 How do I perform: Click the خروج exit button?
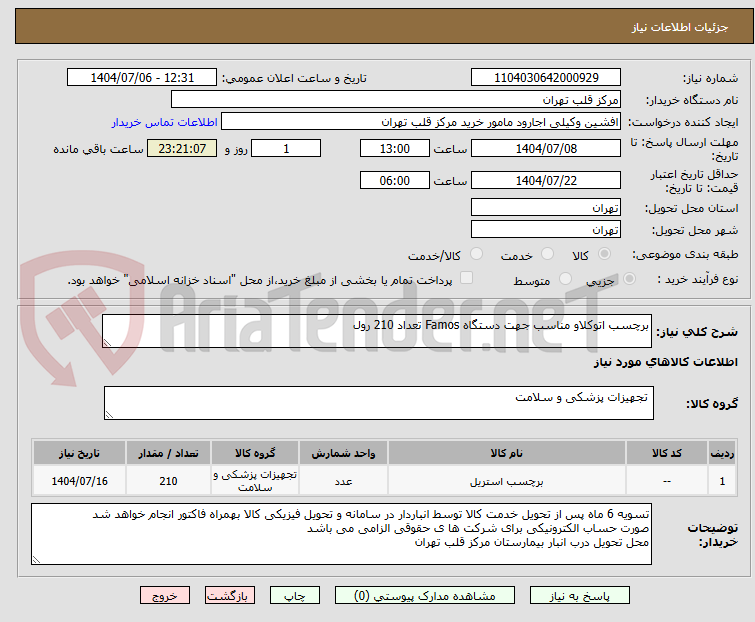point(165,596)
